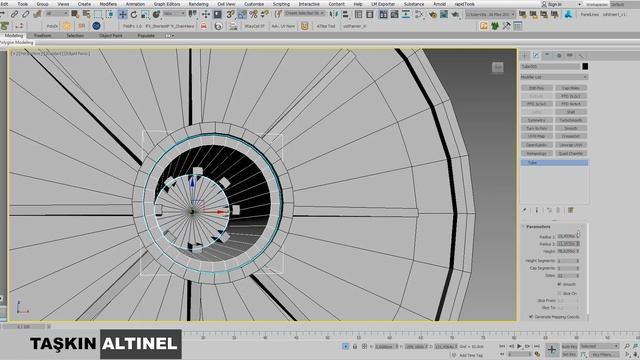640x360 pixels.
Task: Open the ribbon options dropdown after Populate
Action: [169, 36]
